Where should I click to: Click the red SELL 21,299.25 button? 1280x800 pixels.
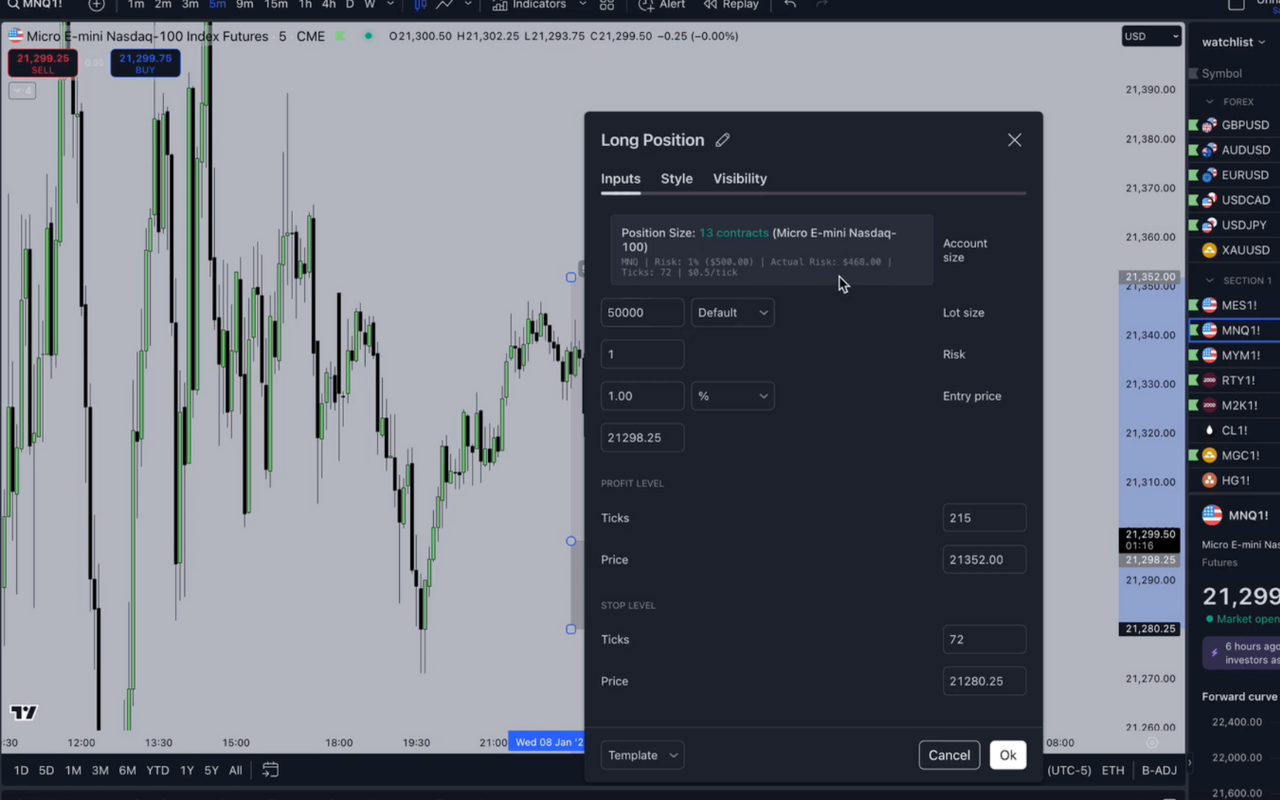tap(43, 63)
